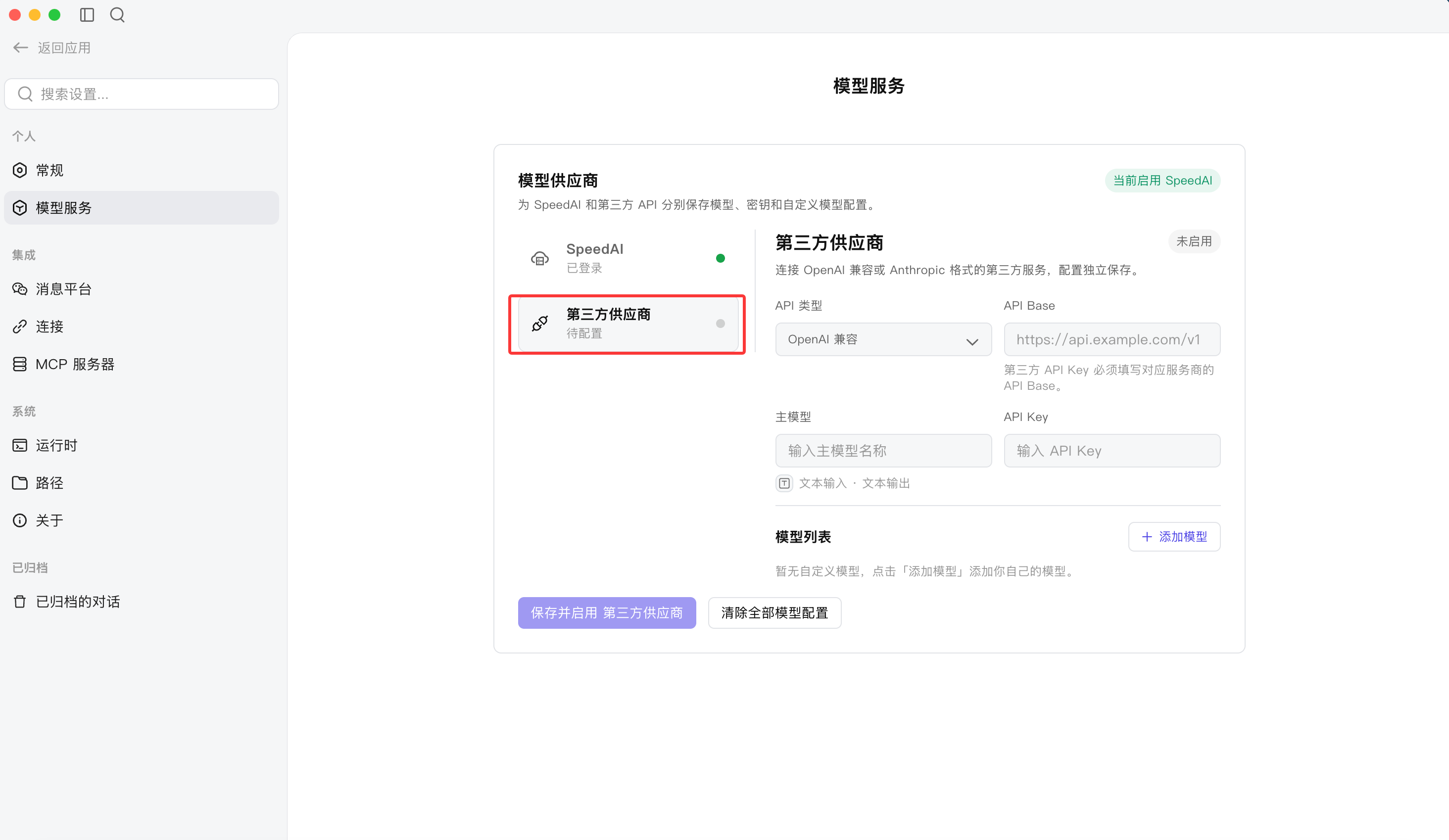This screenshot has width=1449, height=840.
Task: Click the 添加模型 button
Action: pyautogui.click(x=1174, y=536)
